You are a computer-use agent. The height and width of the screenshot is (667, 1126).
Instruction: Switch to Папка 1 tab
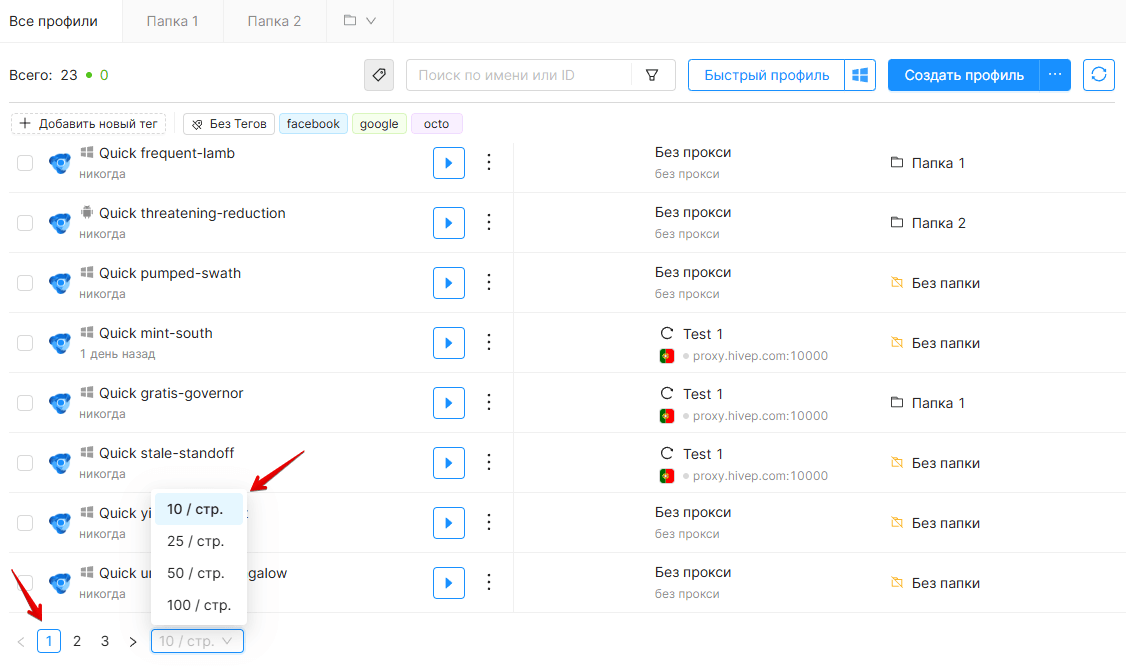tap(172, 21)
